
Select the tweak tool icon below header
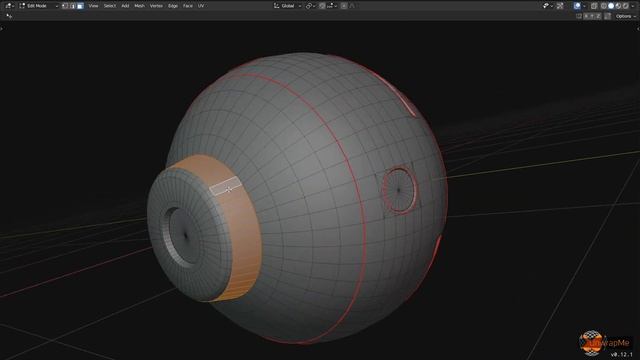(9, 16)
